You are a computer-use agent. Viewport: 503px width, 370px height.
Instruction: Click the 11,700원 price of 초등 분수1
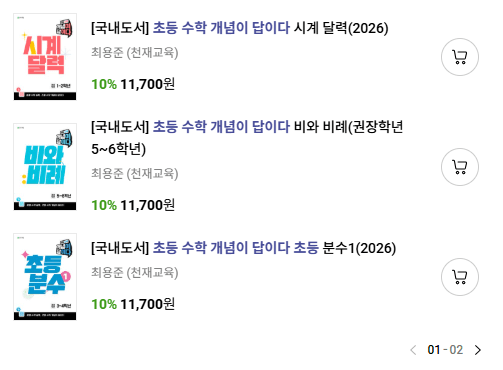pos(147,304)
